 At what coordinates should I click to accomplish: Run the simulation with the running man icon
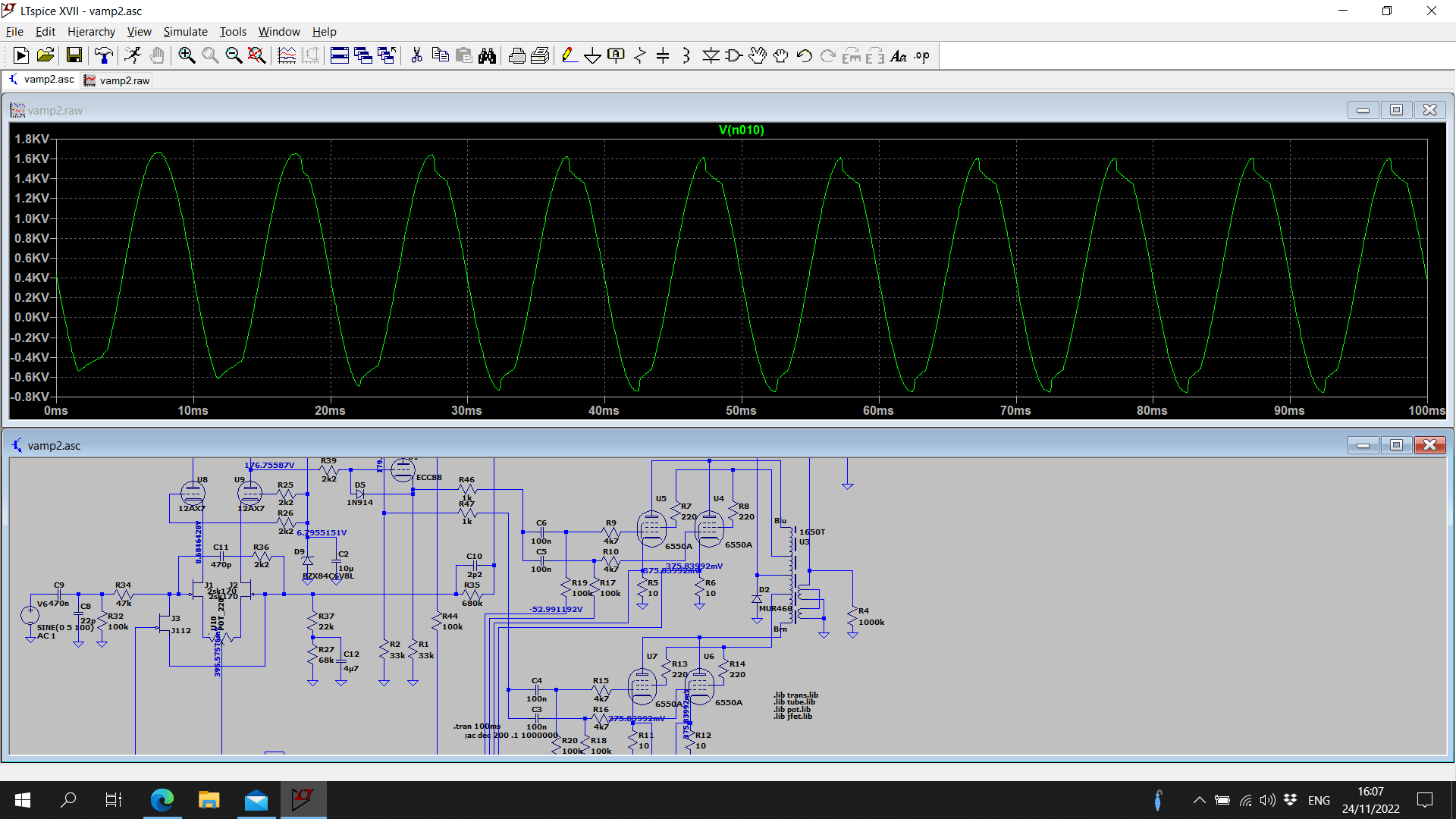point(133,55)
